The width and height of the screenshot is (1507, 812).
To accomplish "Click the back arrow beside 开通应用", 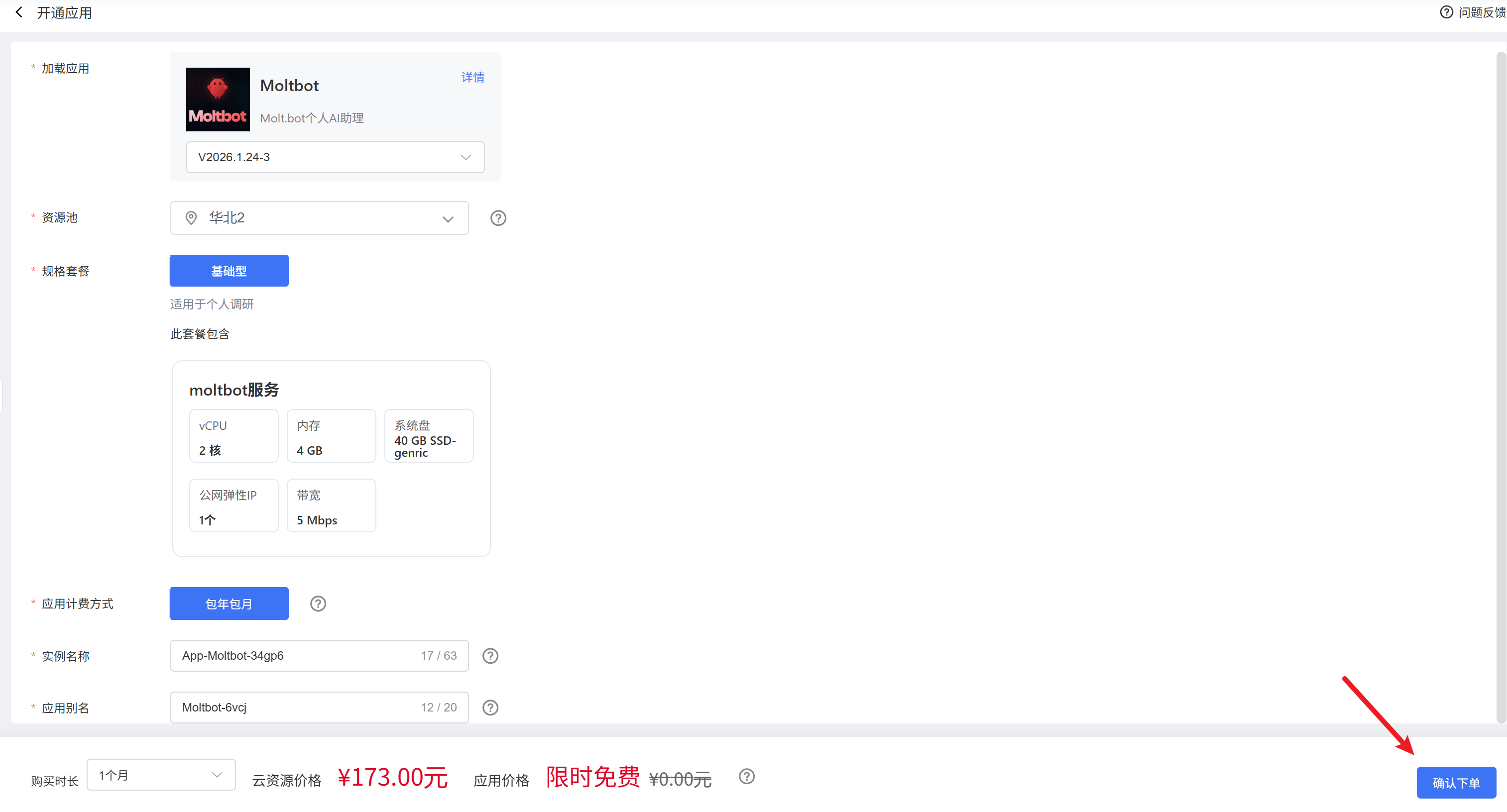I will coord(19,12).
